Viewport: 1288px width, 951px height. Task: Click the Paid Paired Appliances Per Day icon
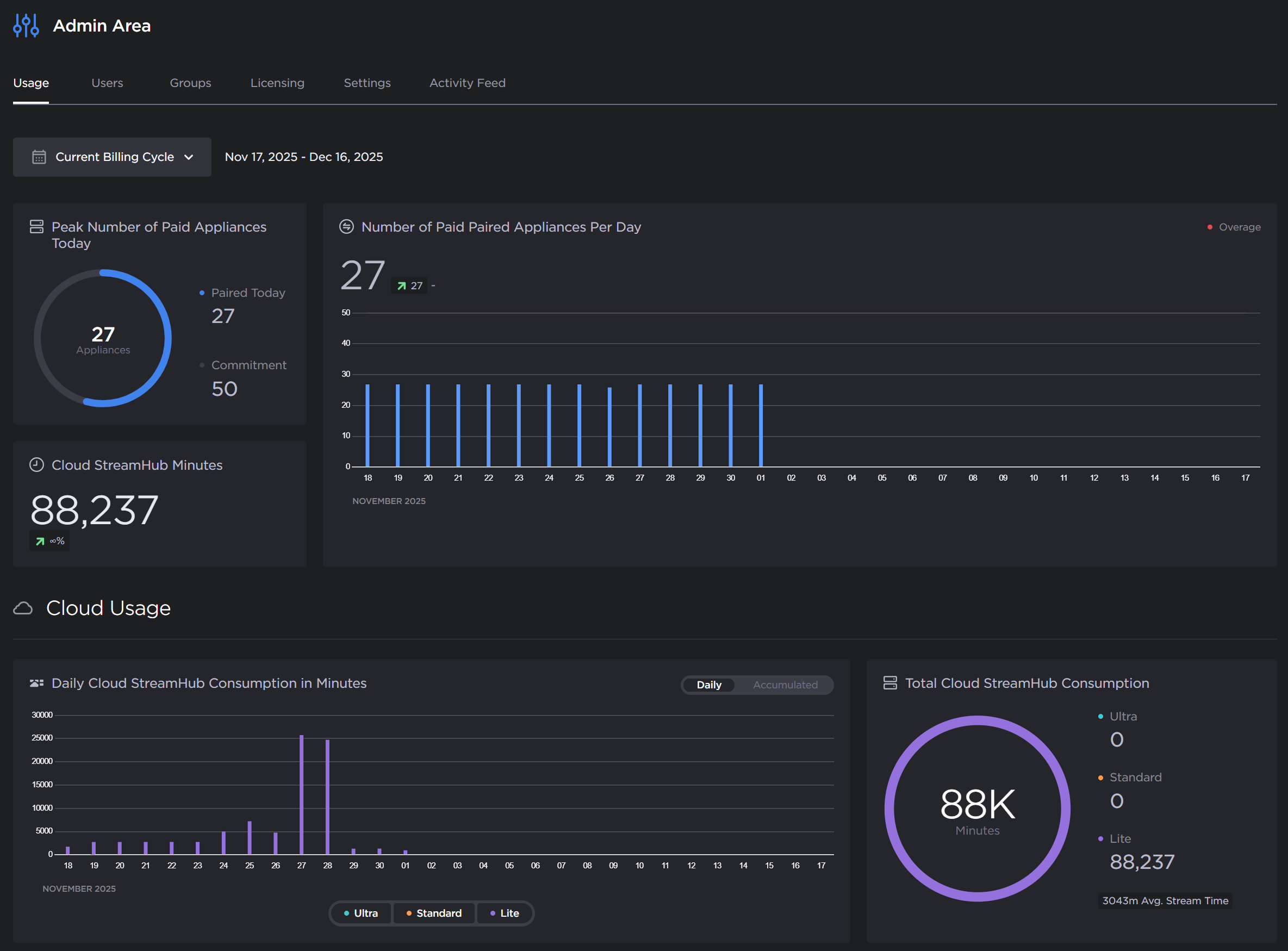click(346, 227)
